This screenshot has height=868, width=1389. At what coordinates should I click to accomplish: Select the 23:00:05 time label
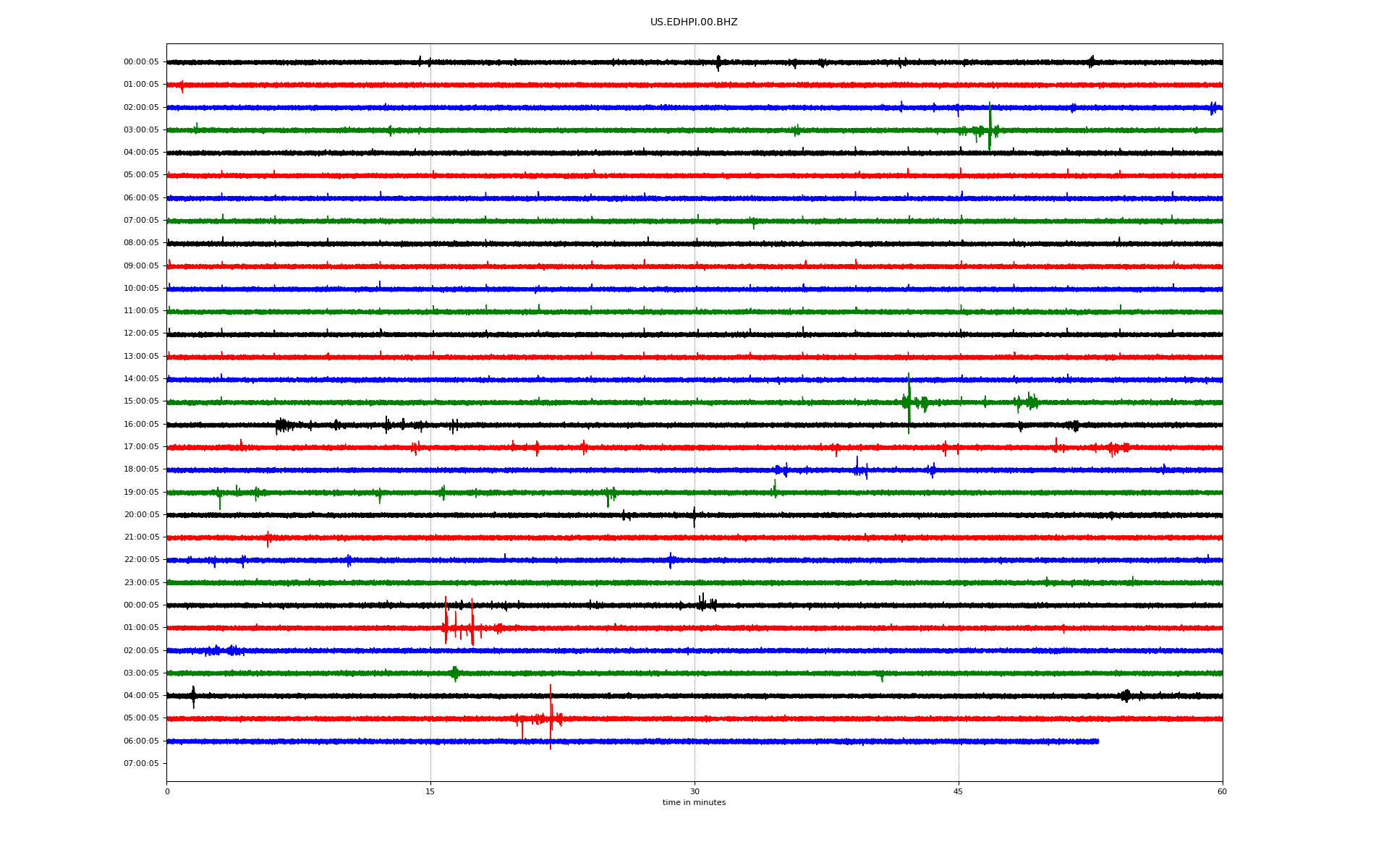tap(141, 582)
